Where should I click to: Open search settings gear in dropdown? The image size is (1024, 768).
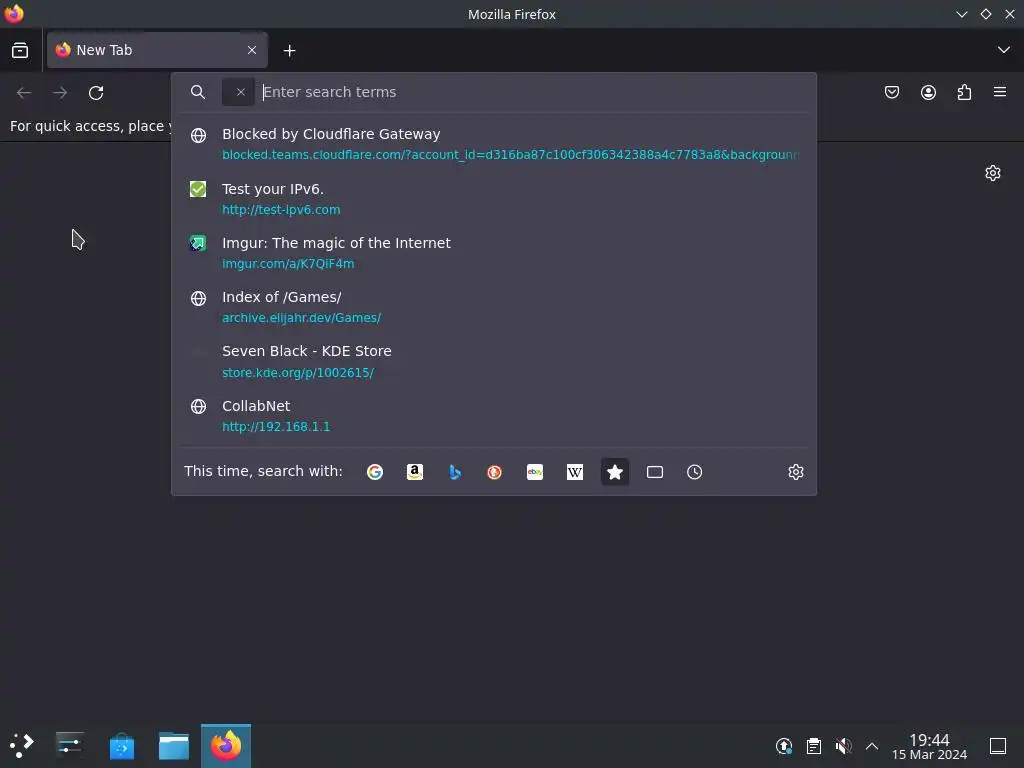795,472
